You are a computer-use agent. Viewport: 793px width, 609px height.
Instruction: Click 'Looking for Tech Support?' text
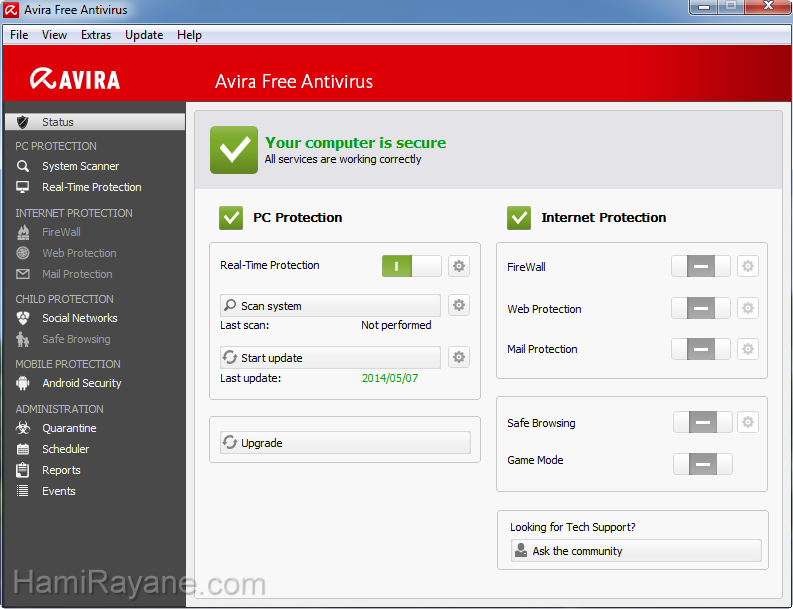(572, 527)
